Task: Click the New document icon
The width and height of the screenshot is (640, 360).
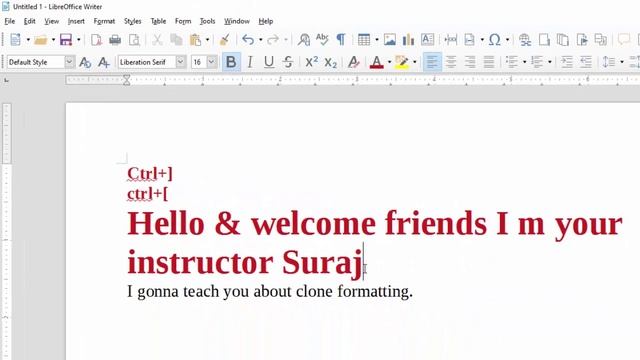Action: click(16, 40)
